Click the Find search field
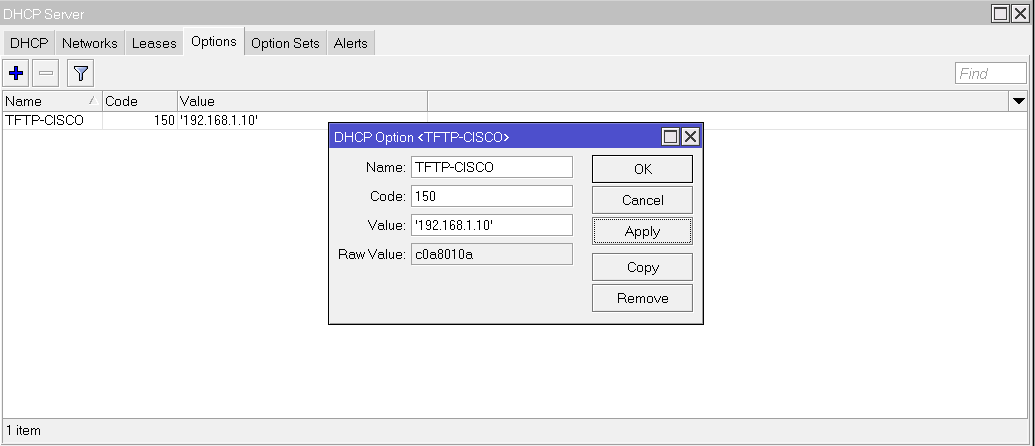Viewport: 1035px width, 446px height. [x=990, y=73]
